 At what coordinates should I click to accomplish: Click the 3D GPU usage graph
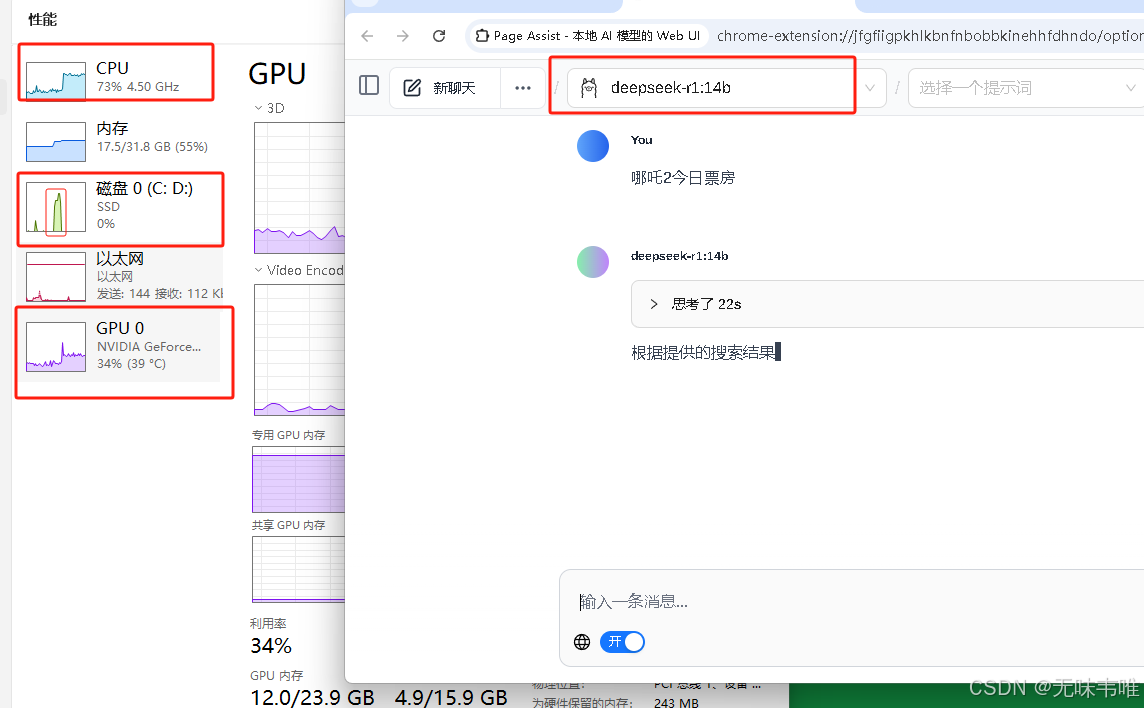[299, 188]
